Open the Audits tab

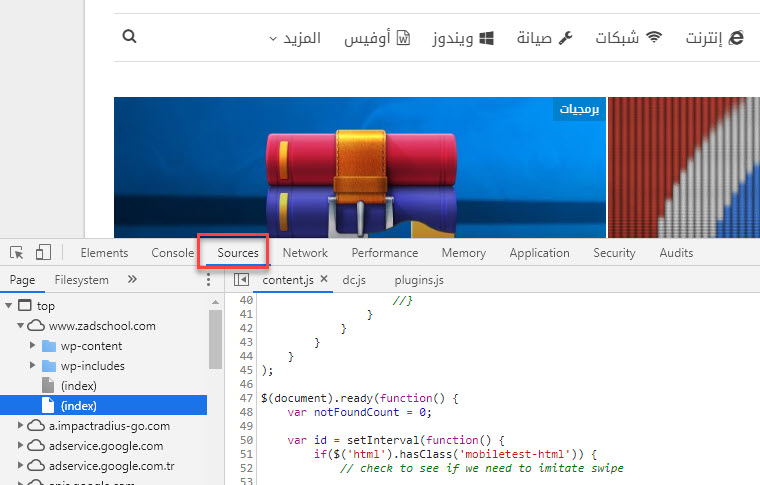point(676,252)
